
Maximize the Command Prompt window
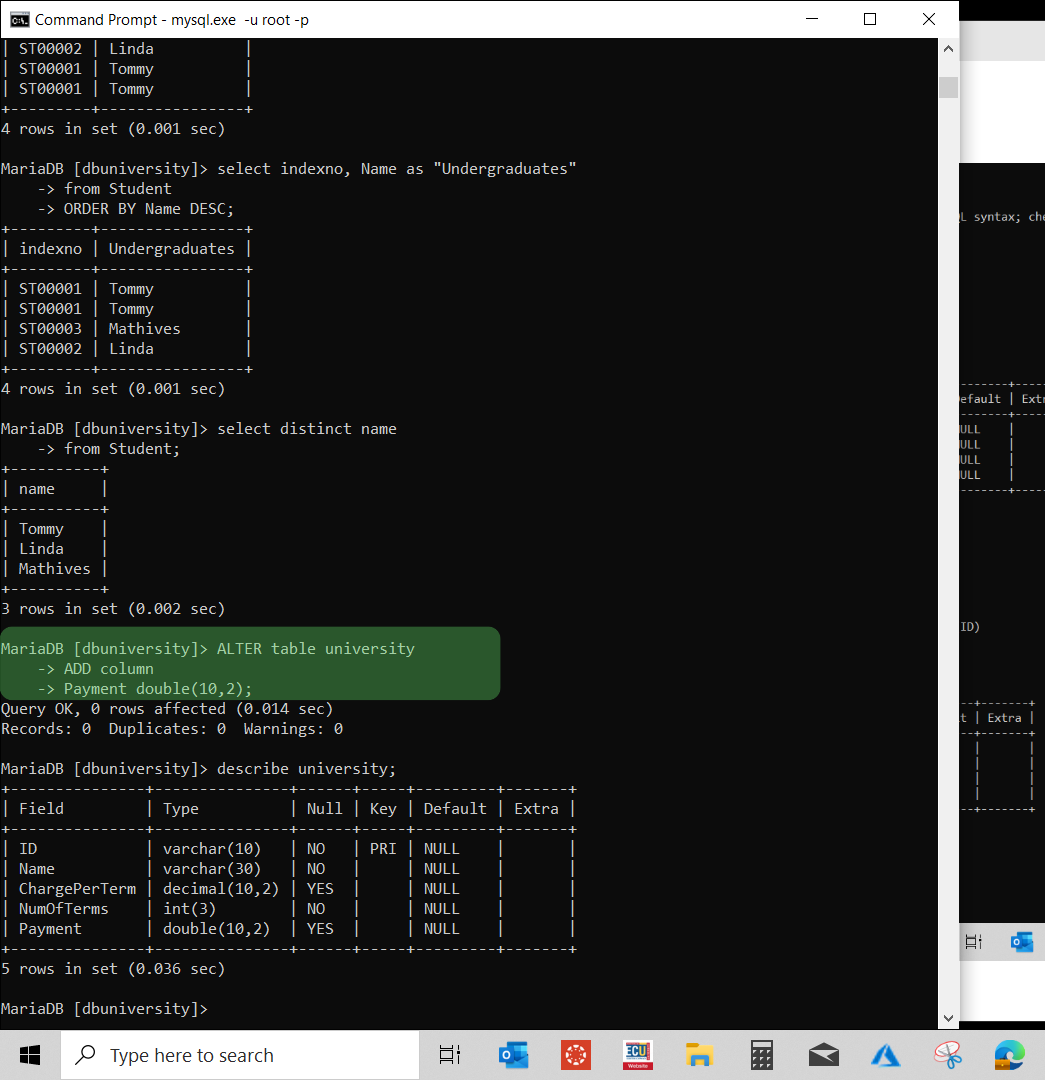pos(869,19)
